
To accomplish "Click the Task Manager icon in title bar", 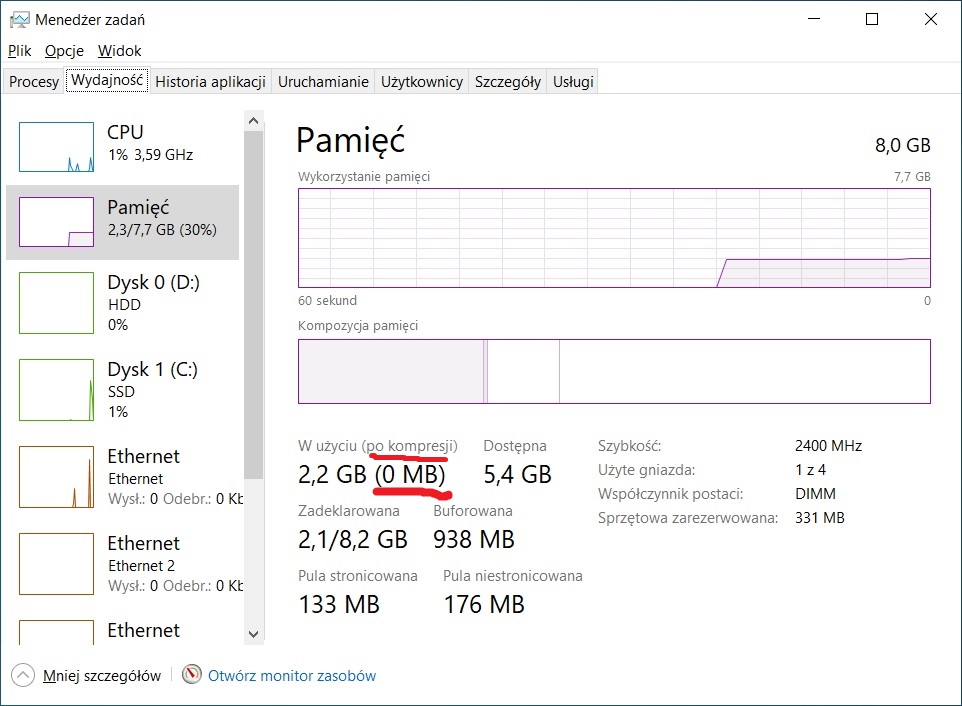I will pyautogui.click(x=18, y=19).
